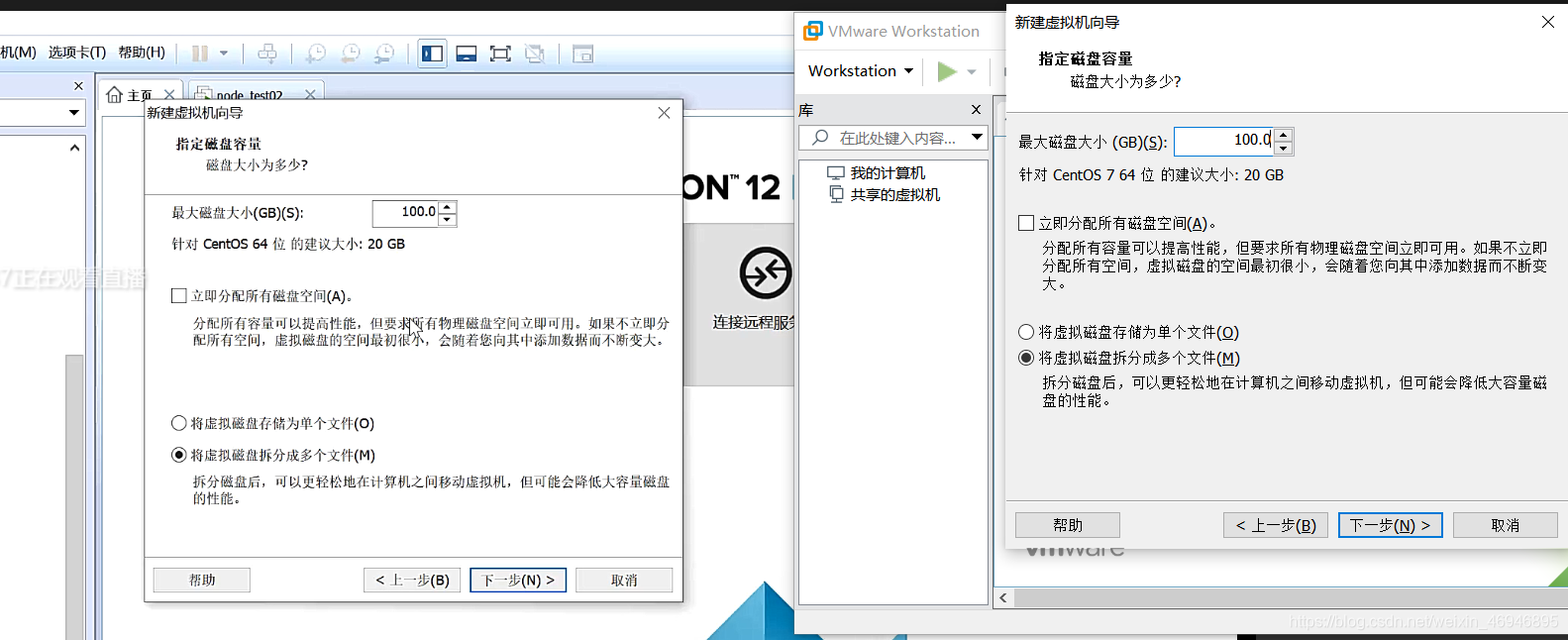1568x640 pixels.
Task: Click the VMware Workstation logo icon
Action: 812,31
